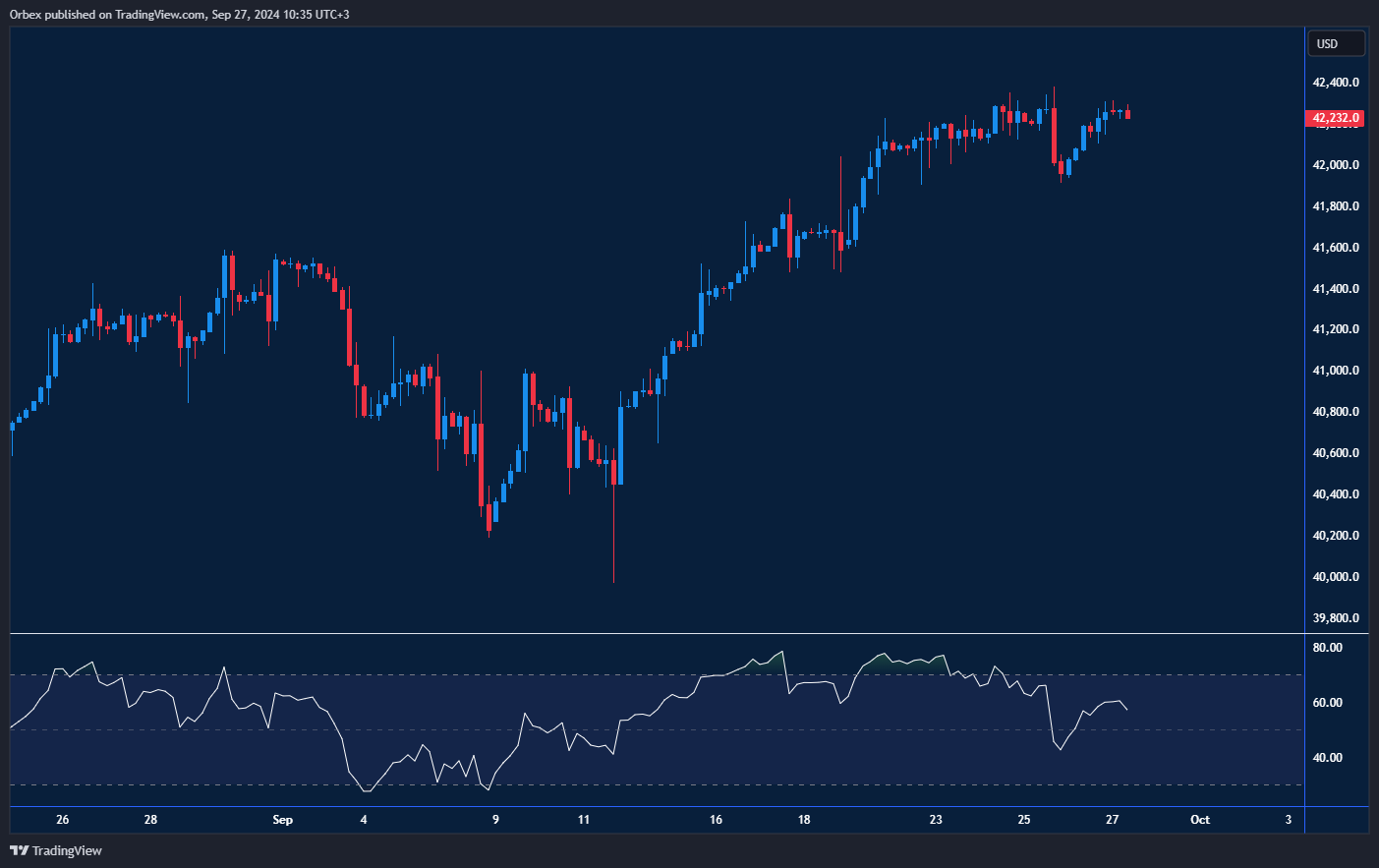The image size is (1379, 868).
Task: Select date 16 on the time axis
Action: [716, 820]
